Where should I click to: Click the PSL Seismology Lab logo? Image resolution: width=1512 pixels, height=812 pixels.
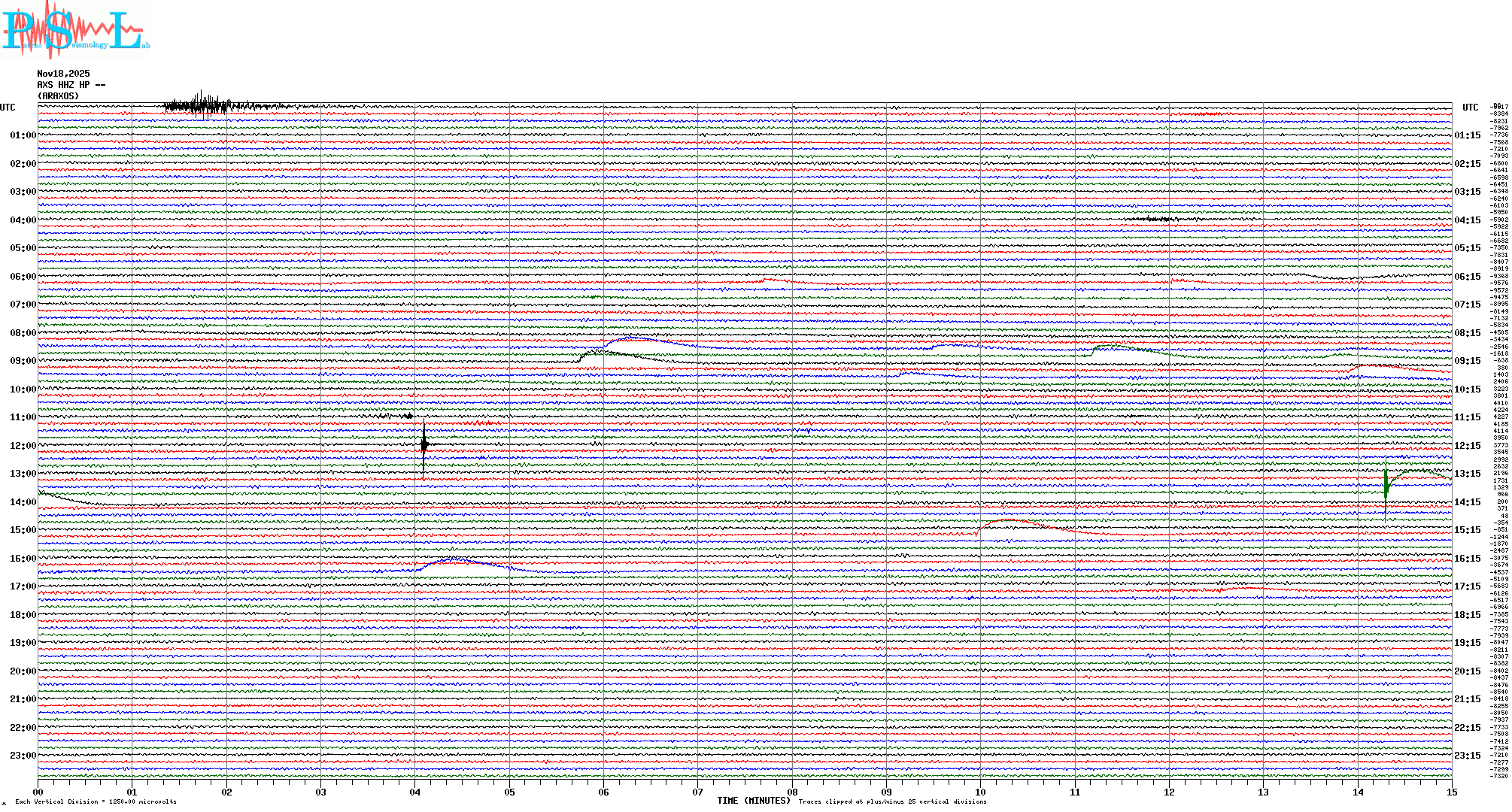tap(75, 30)
